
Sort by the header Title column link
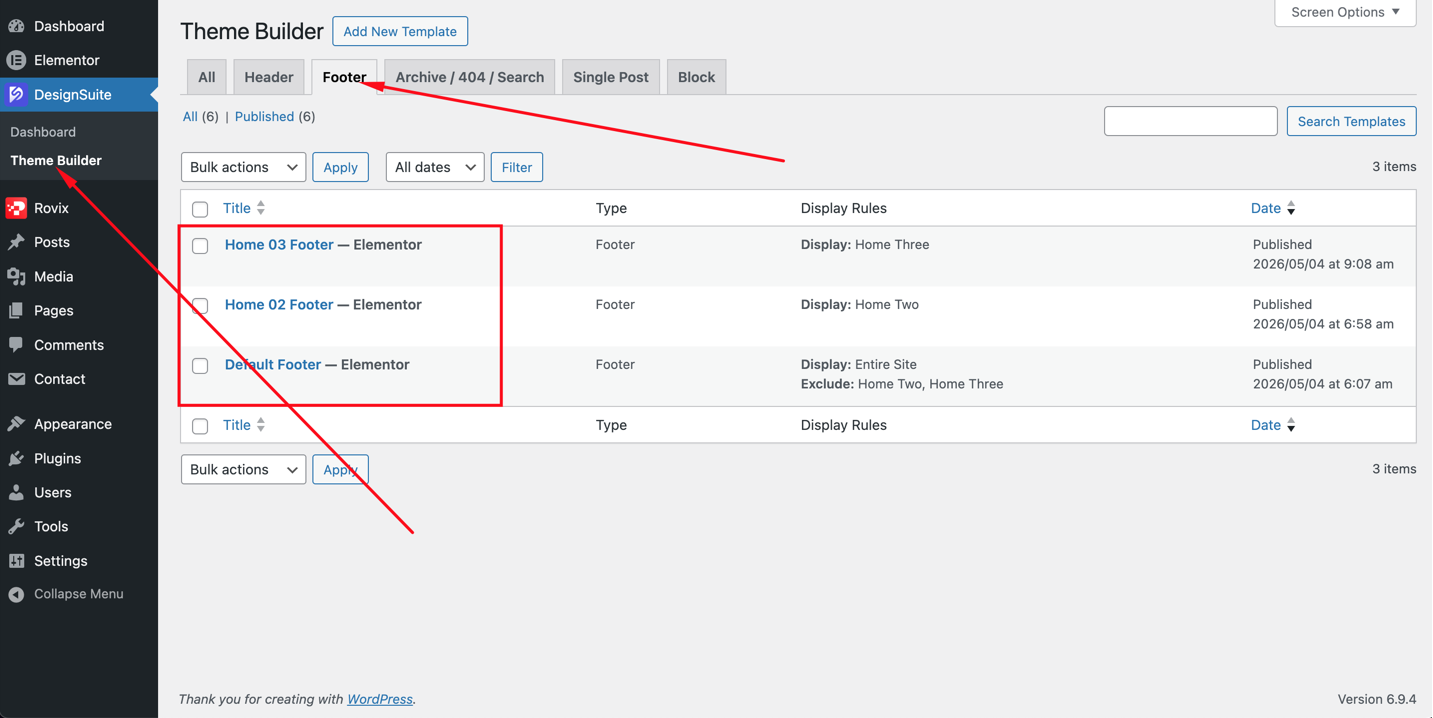tap(236, 208)
